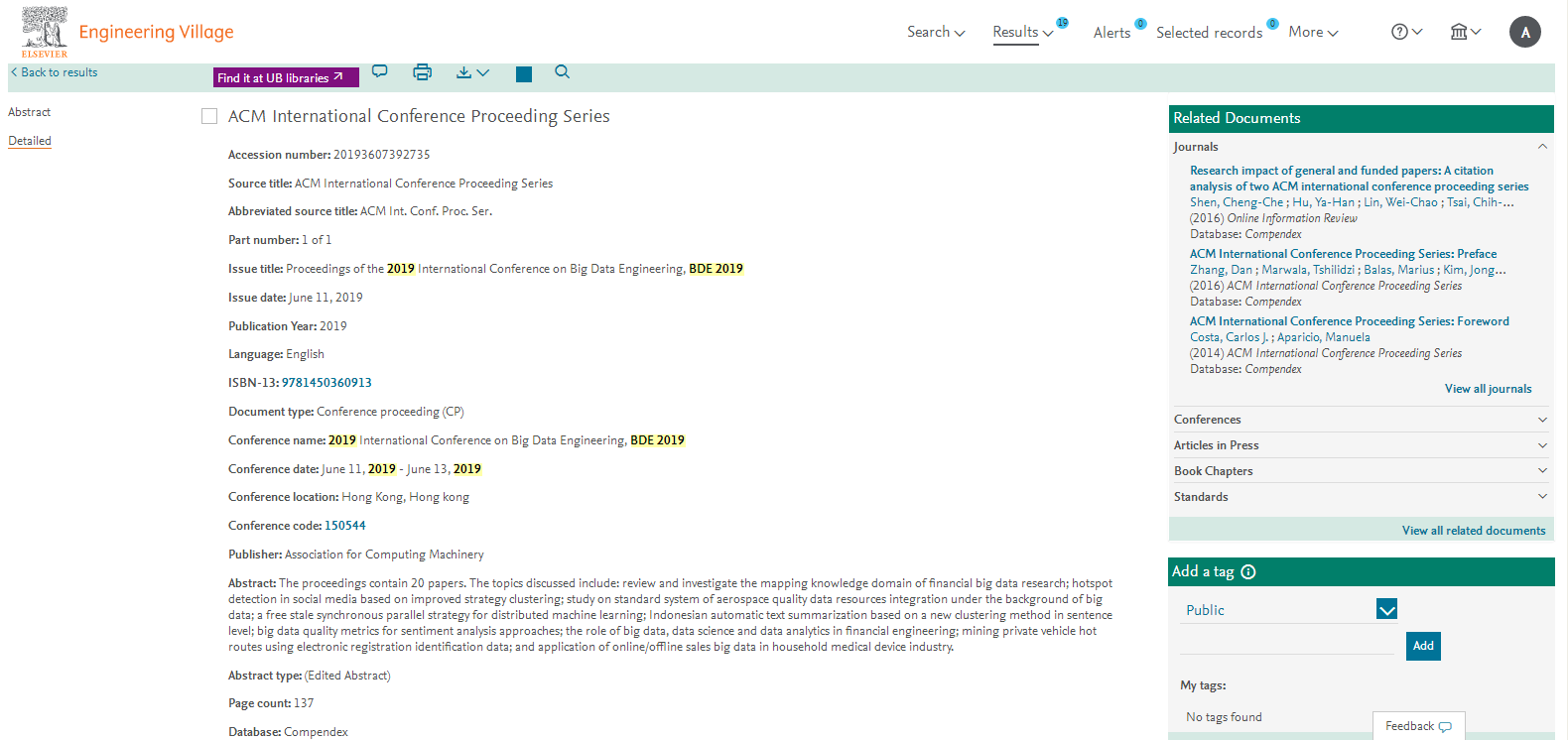Open Selected records in the navigation
The width and height of the screenshot is (1568, 740).
[1209, 33]
